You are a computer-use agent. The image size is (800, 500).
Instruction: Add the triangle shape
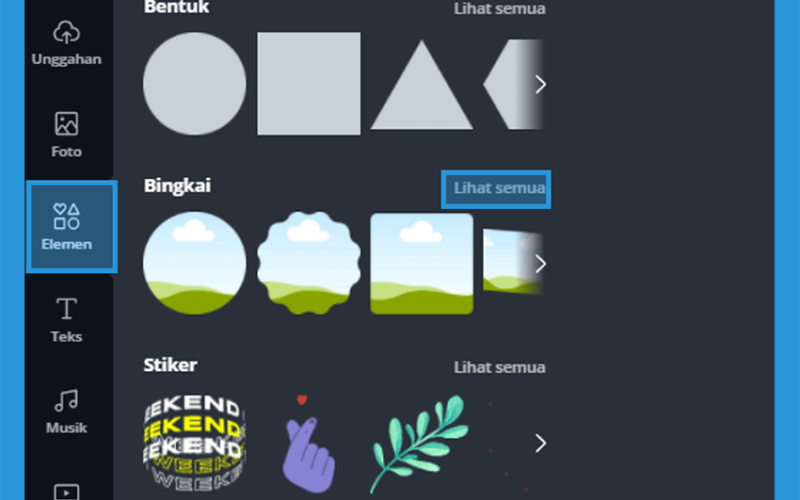click(421, 85)
